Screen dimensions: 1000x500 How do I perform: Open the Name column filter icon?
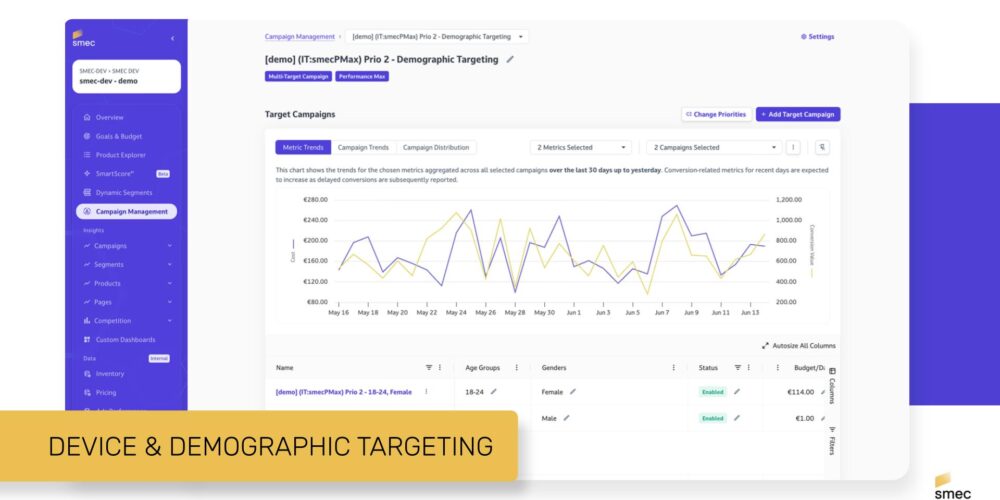(x=429, y=368)
